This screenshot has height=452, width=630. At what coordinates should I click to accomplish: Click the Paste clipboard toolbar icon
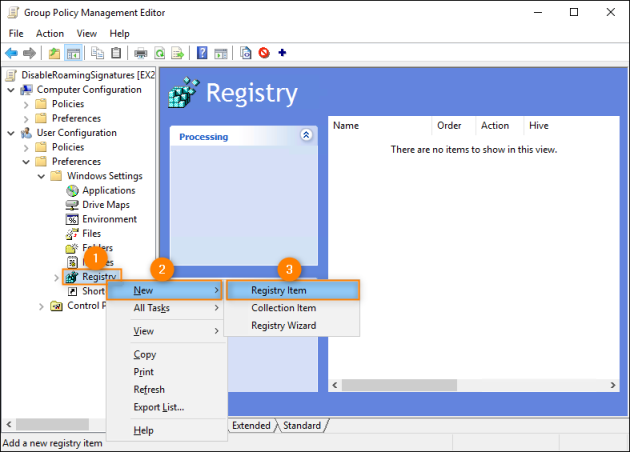[x=117, y=53]
